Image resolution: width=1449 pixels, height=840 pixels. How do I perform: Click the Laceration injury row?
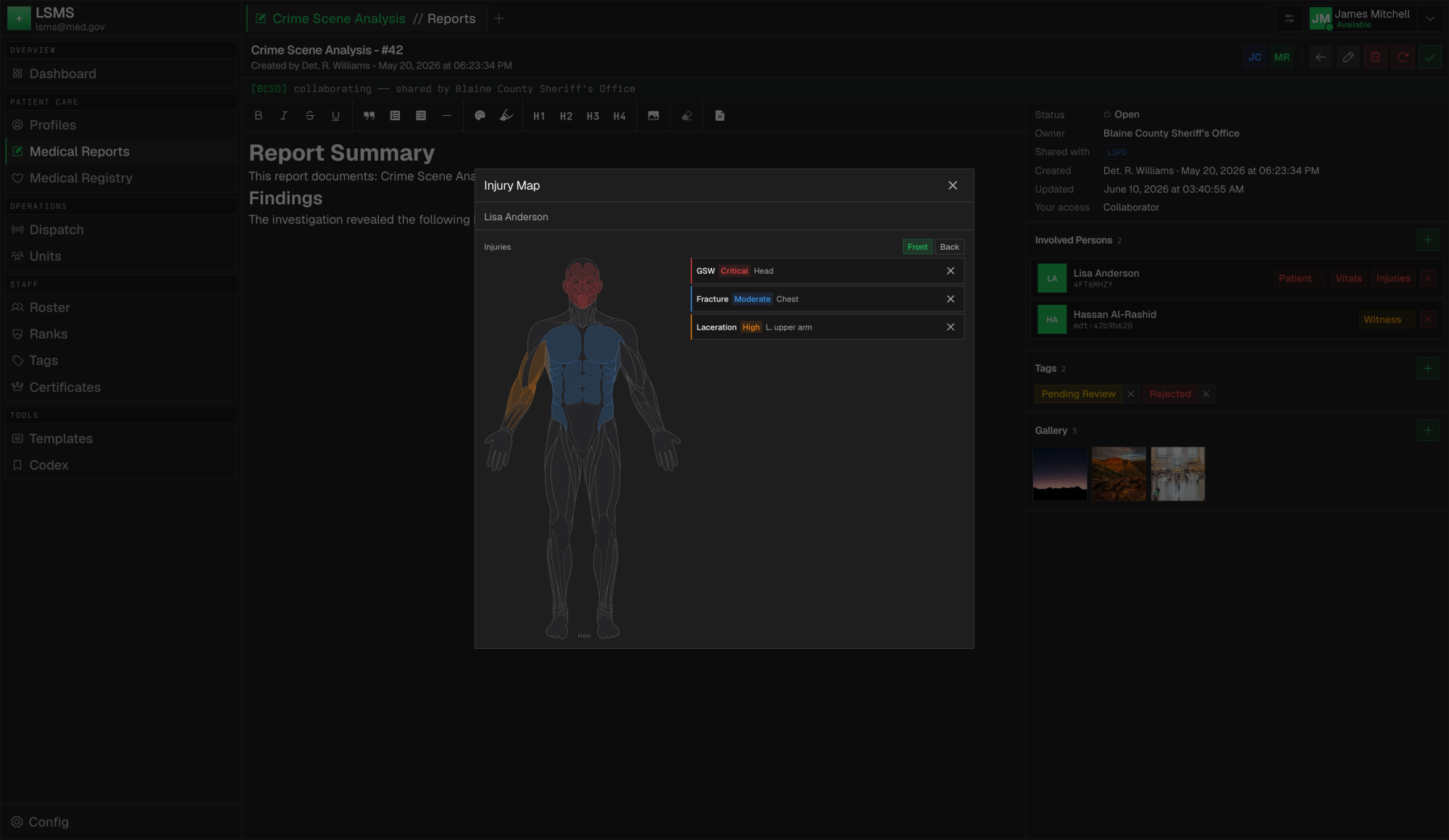pyautogui.click(x=827, y=327)
